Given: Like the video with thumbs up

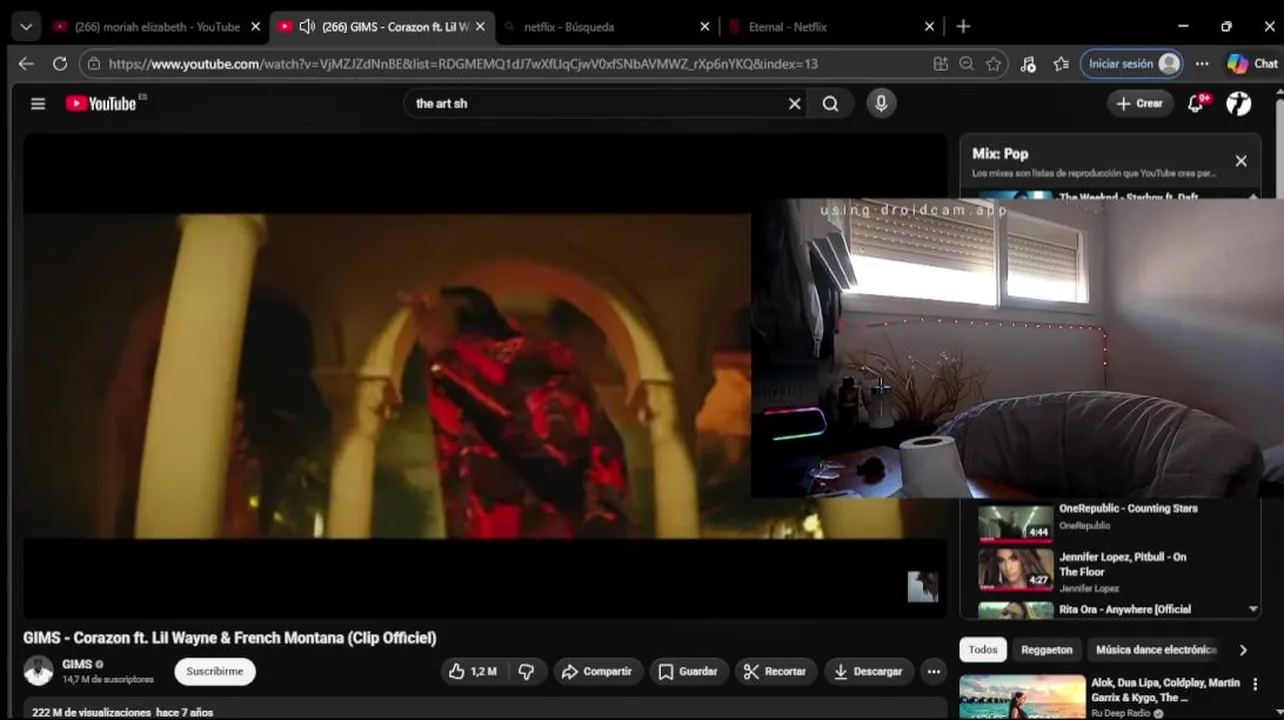Looking at the screenshot, I should click(x=473, y=672).
